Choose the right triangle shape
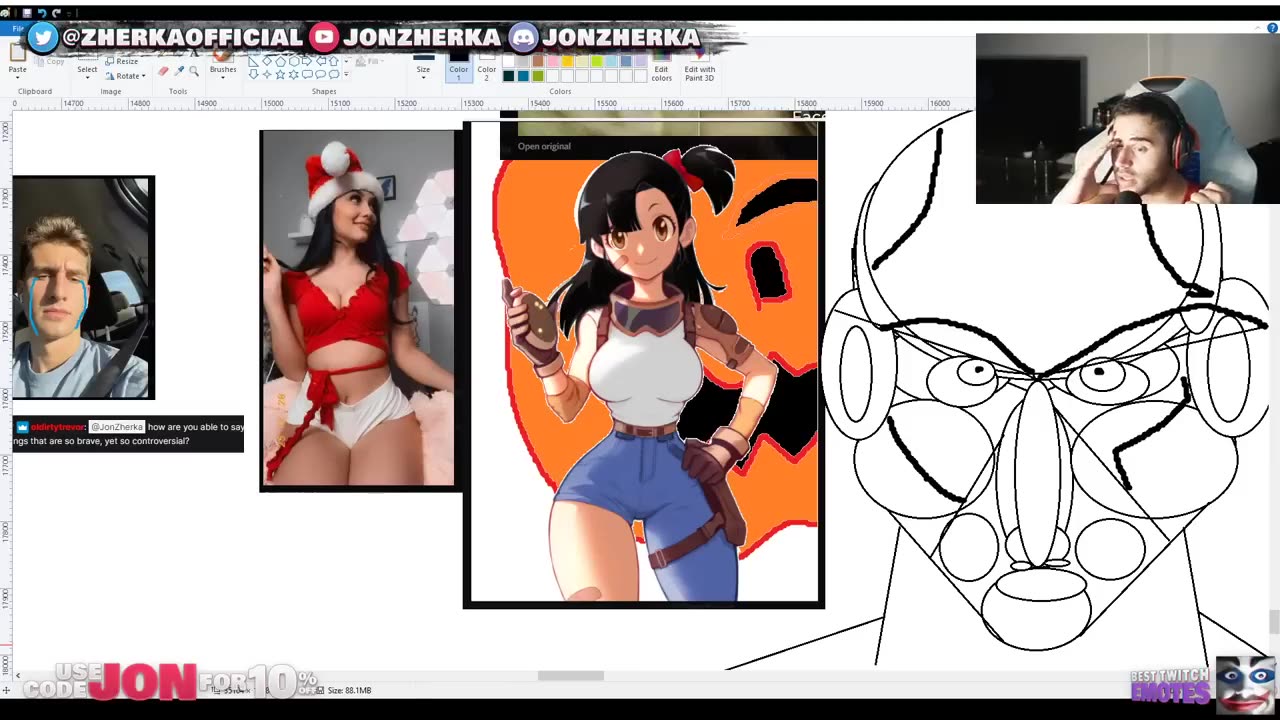The height and width of the screenshot is (720, 1280). point(254,61)
